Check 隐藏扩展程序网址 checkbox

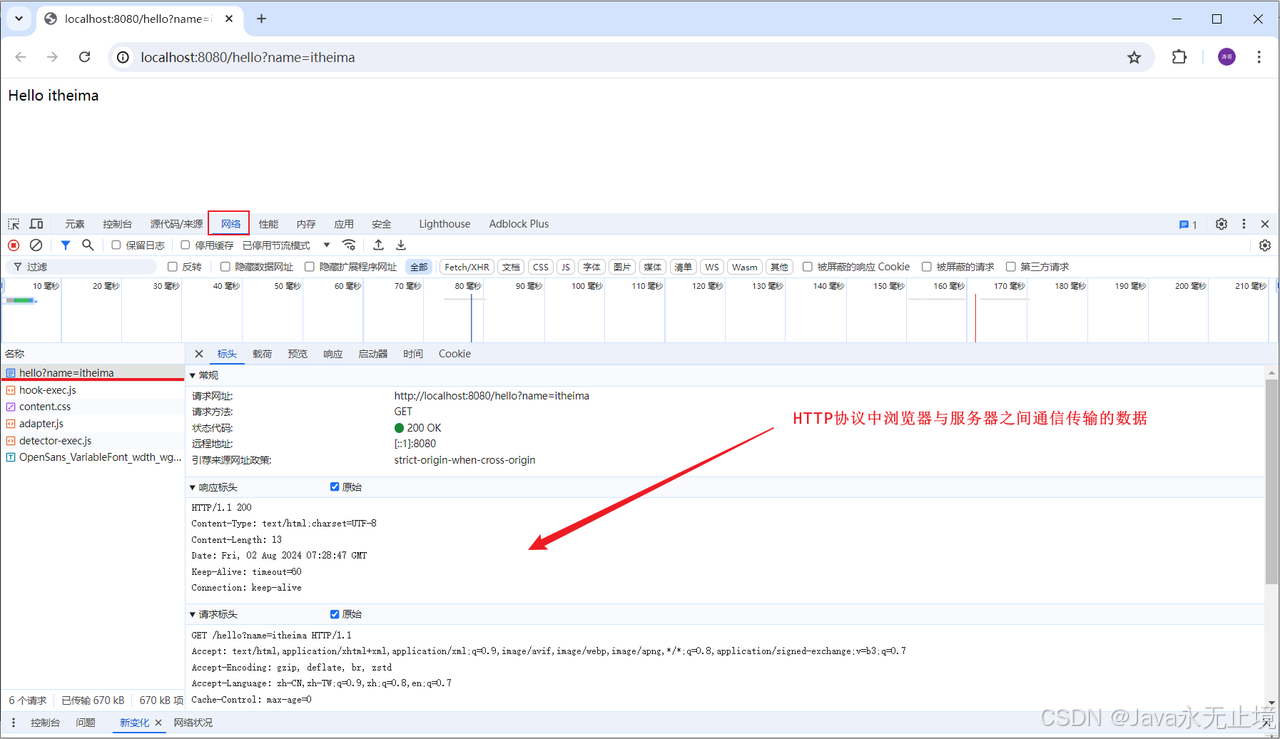(310, 267)
